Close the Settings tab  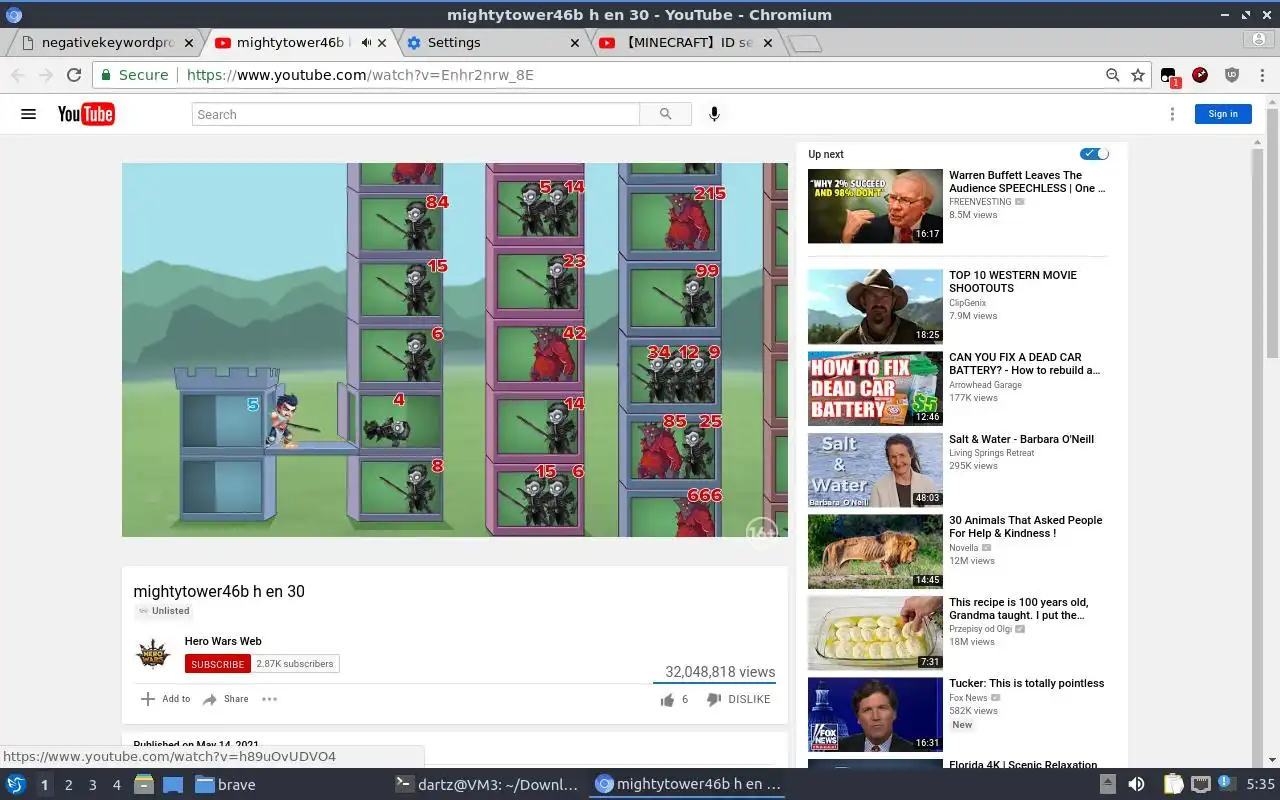coord(575,43)
